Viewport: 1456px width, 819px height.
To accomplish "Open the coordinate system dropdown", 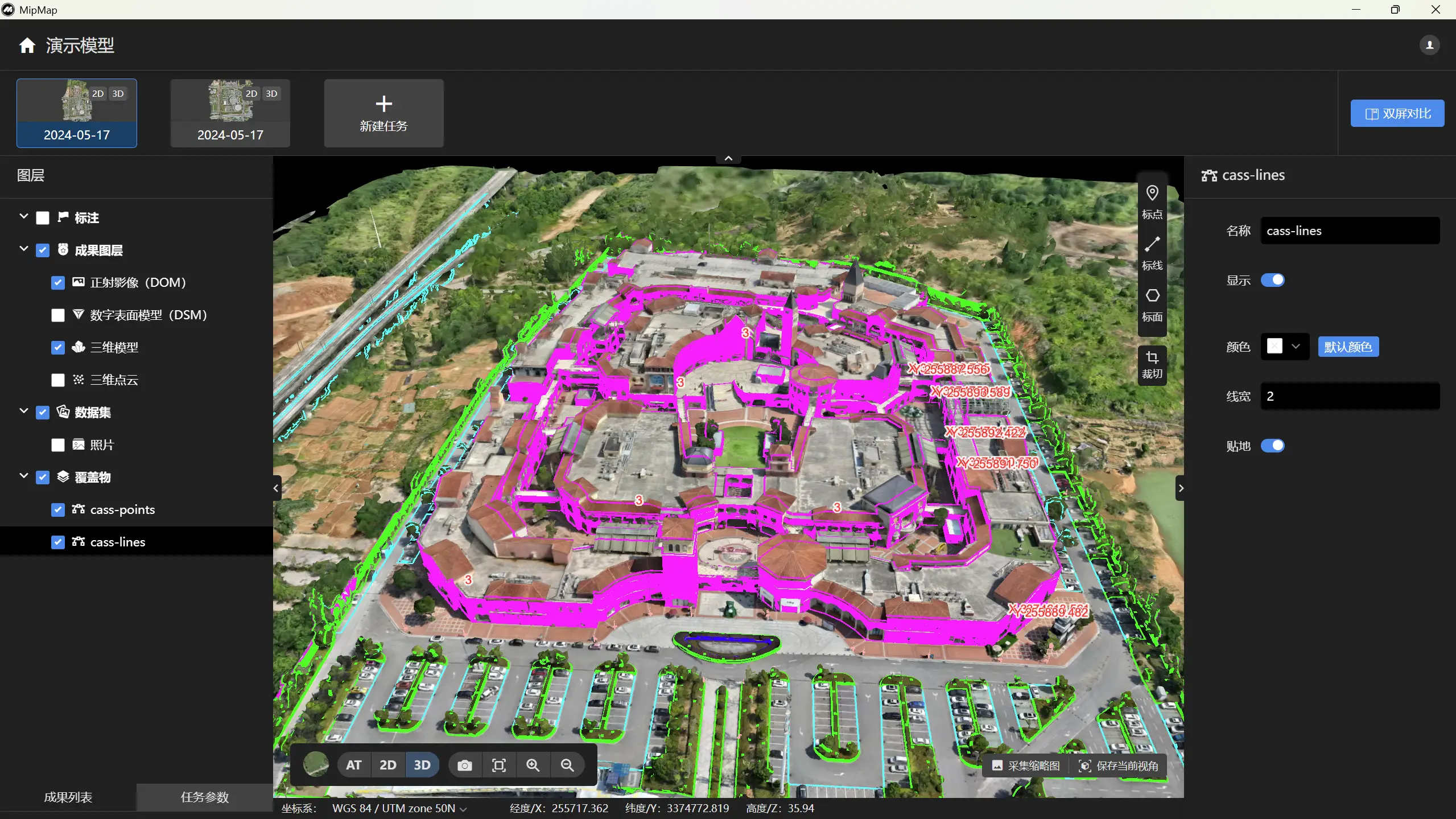I will point(400,808).
